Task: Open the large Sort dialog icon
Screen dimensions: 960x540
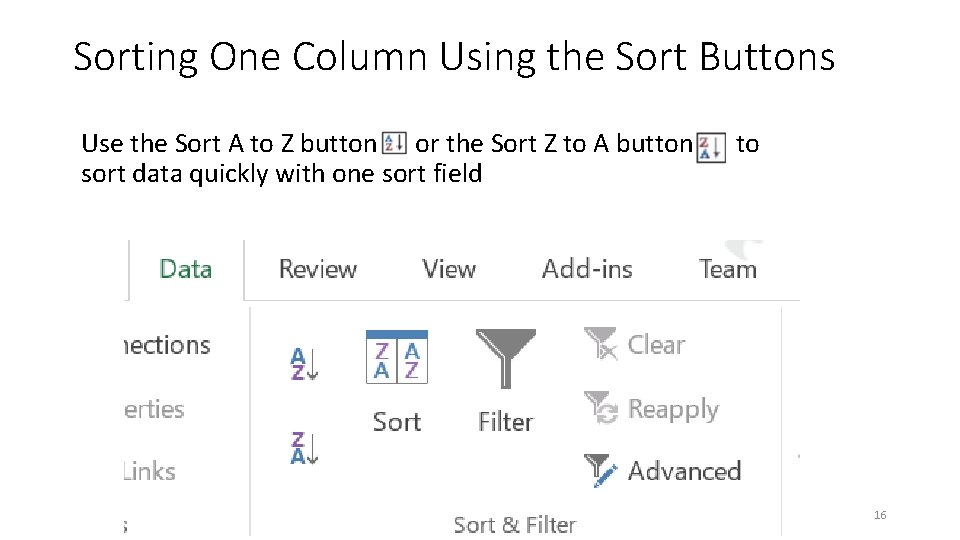Action: pyautogui.click(x=397, y=357)
